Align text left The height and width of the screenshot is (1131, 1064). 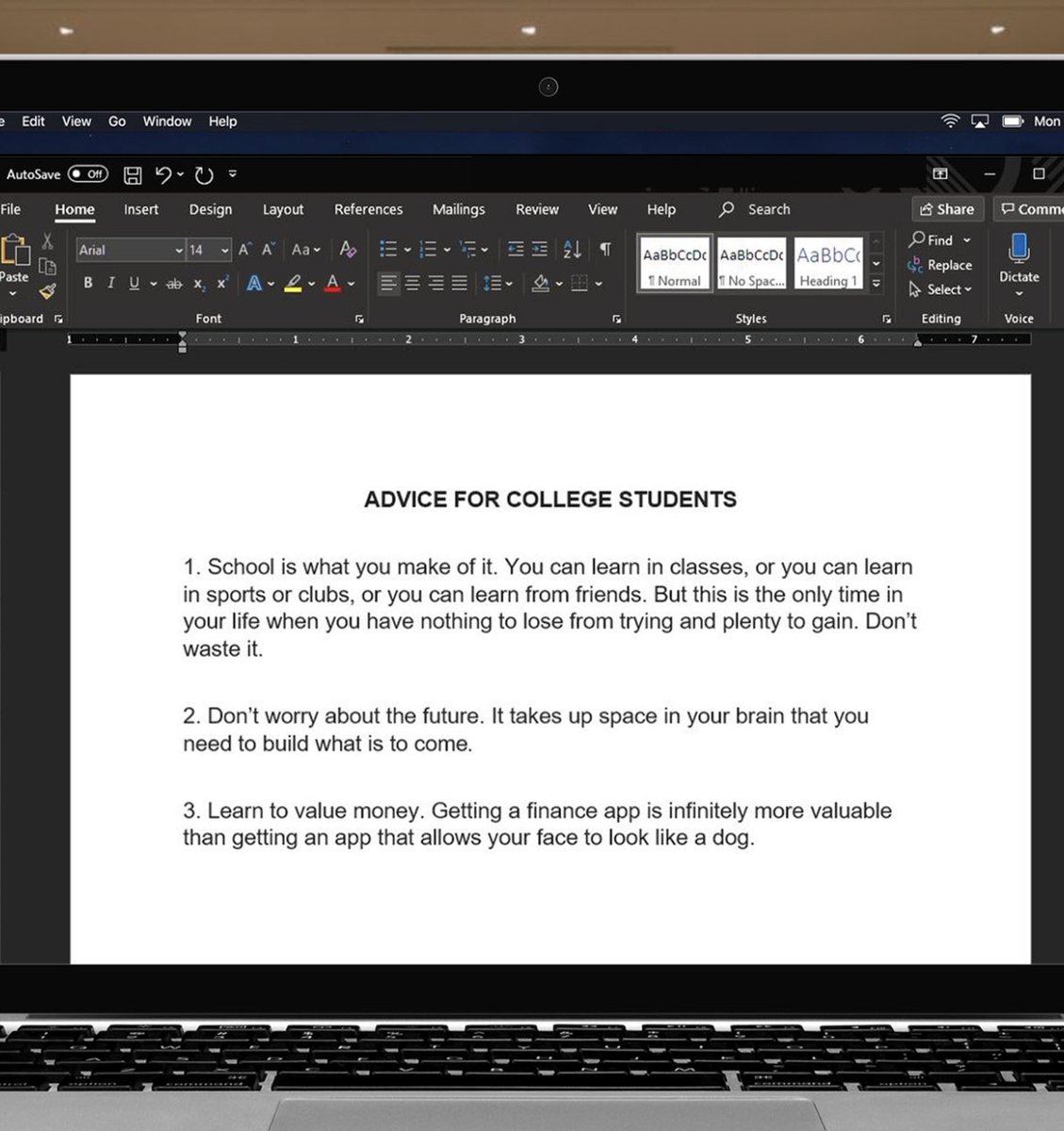click(388, 283)
